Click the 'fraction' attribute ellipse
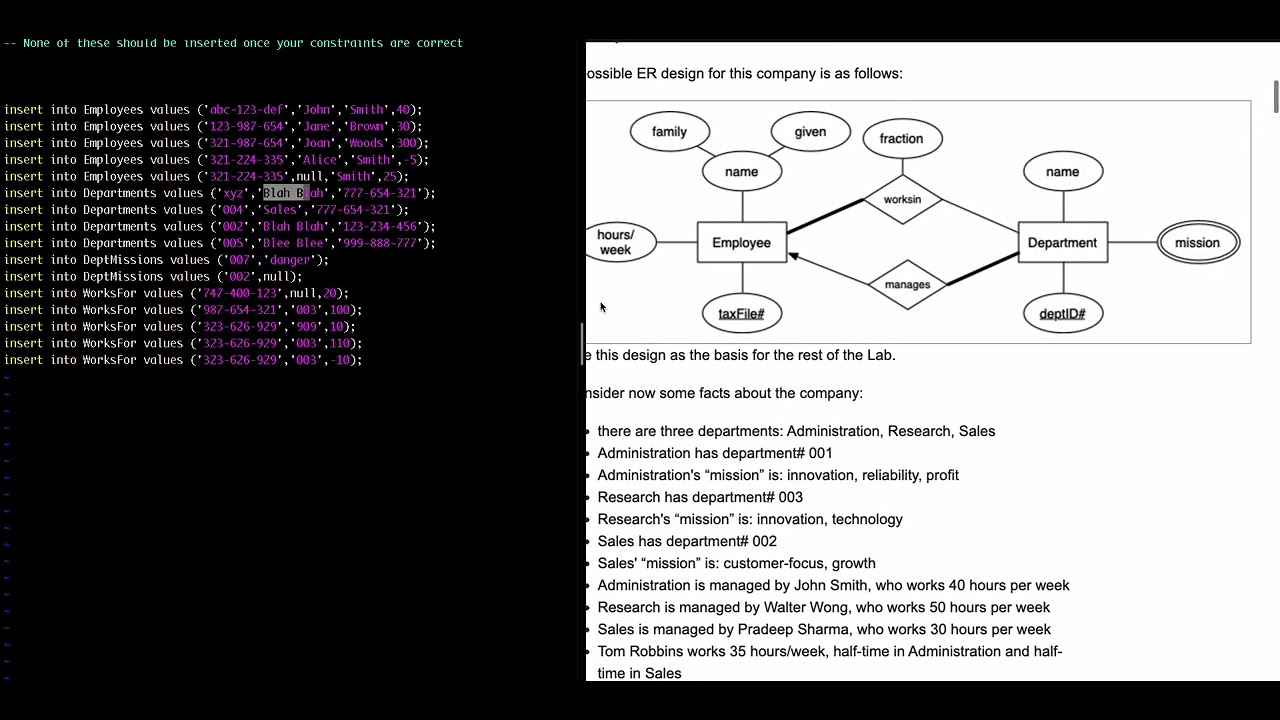1280x720 pixels. (x=902, y=139)
